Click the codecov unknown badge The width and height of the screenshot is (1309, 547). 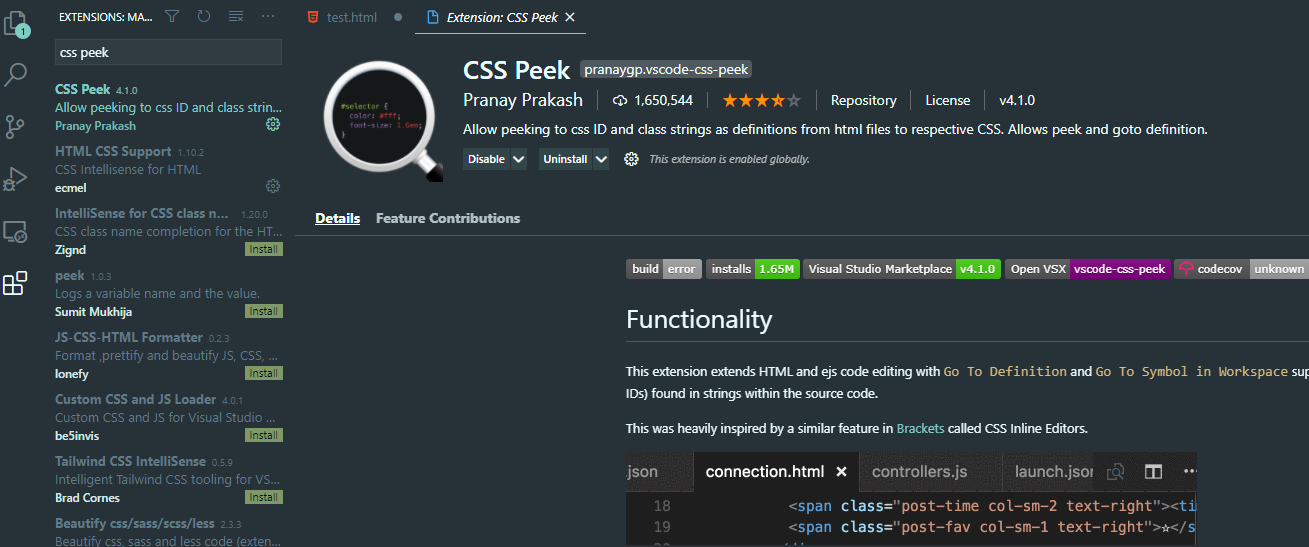1241,269
